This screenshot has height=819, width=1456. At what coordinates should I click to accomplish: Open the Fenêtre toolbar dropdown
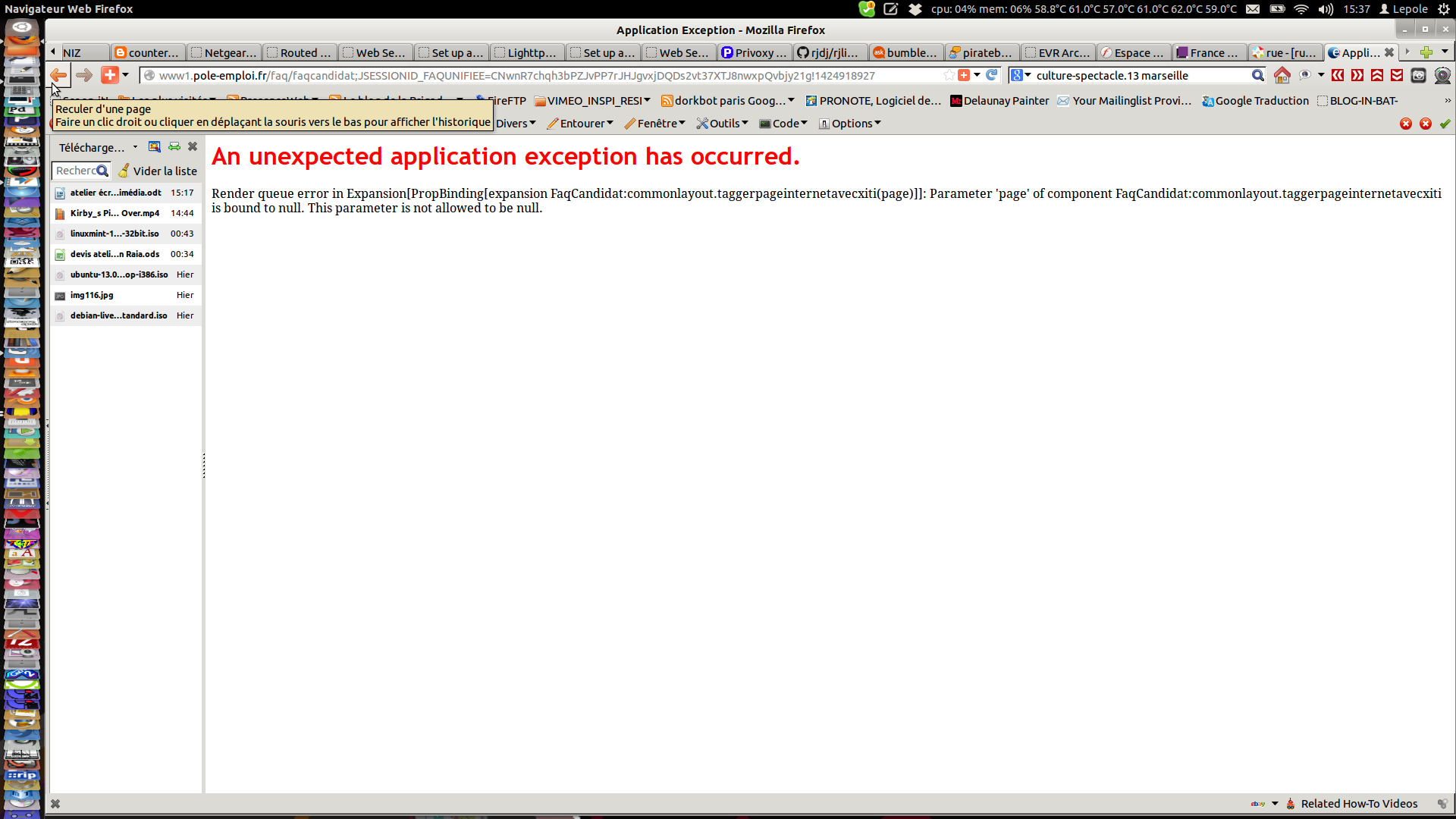655,124
